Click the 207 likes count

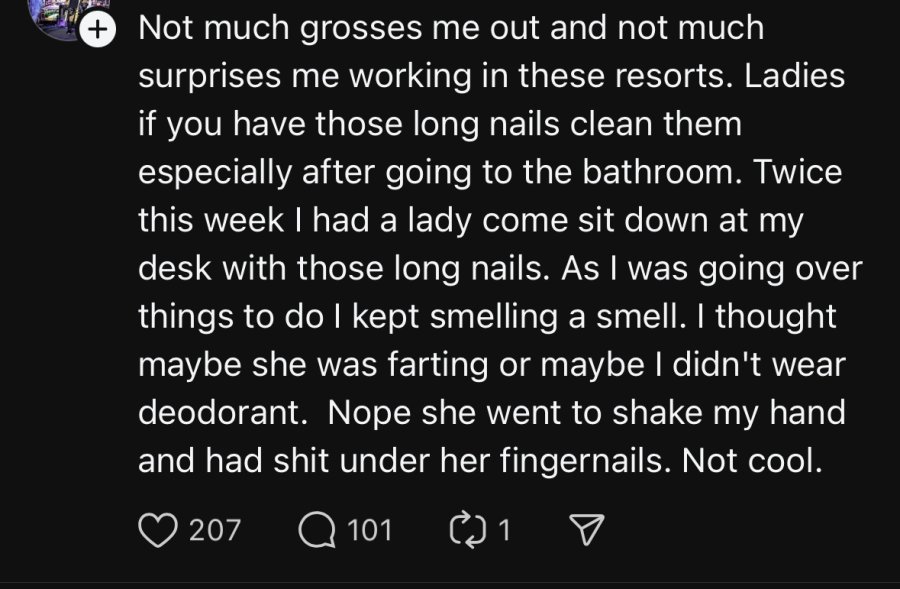215,530
